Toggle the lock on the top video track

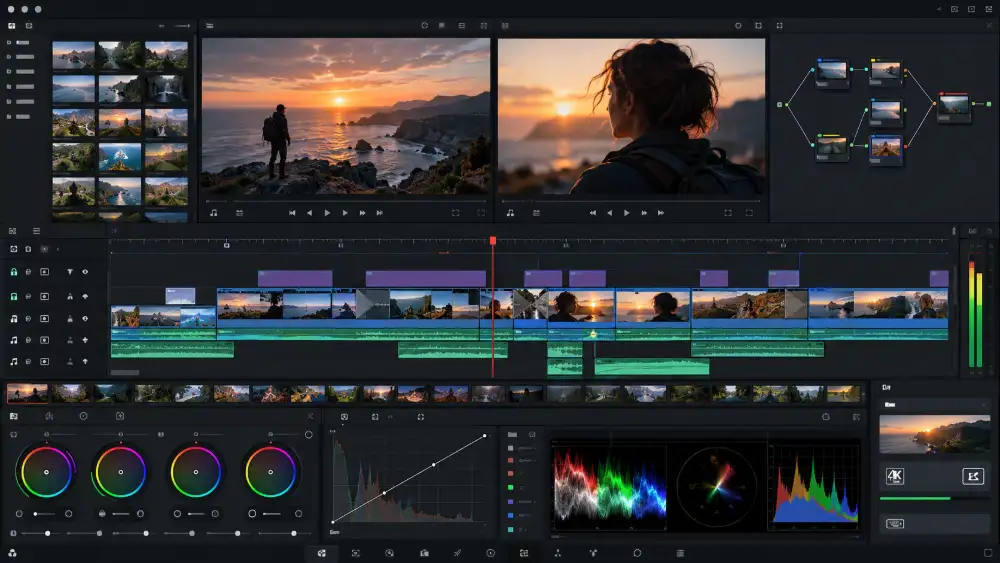point(13,272)
